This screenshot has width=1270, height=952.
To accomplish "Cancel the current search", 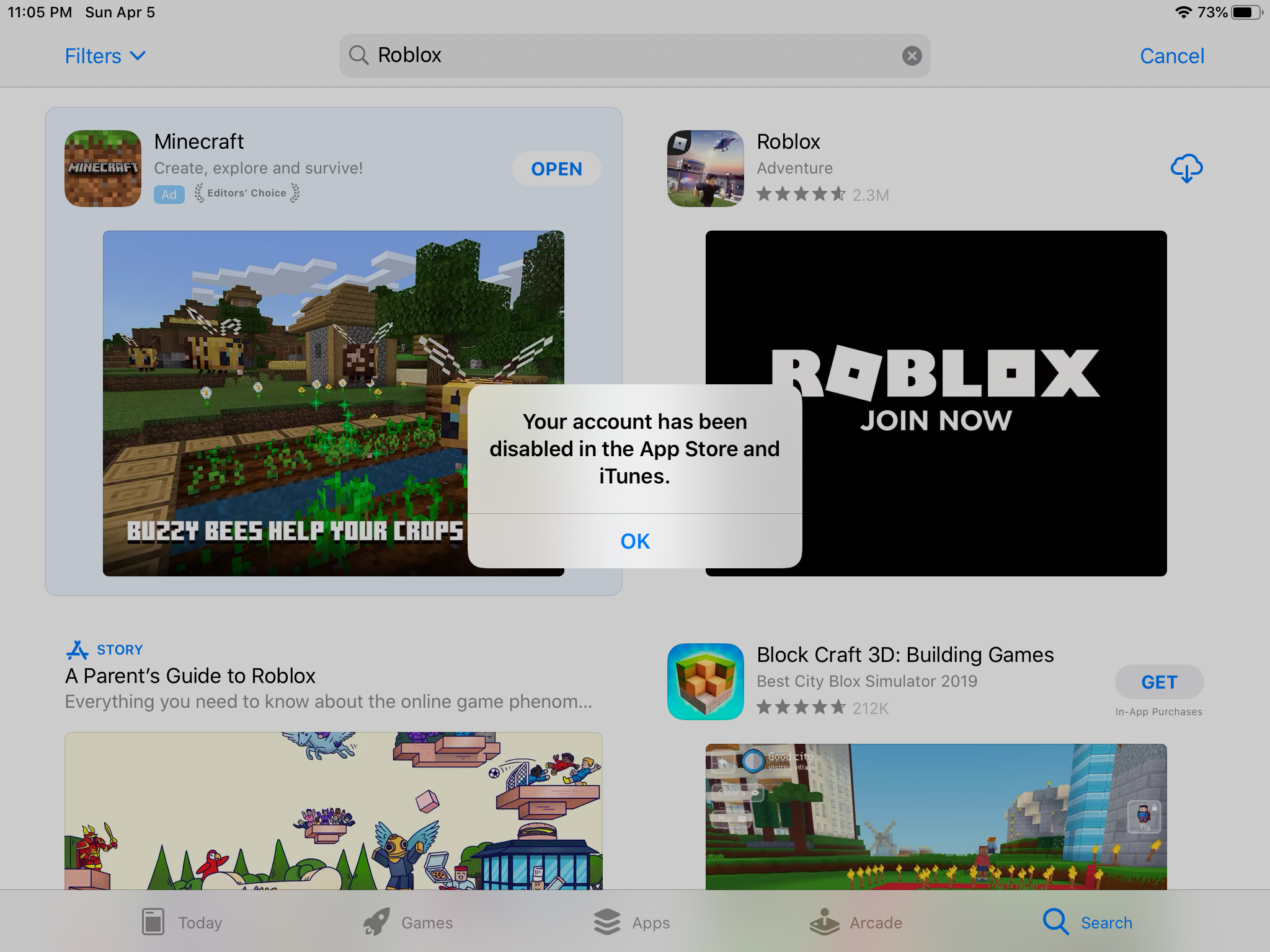I will (1171, 56).
